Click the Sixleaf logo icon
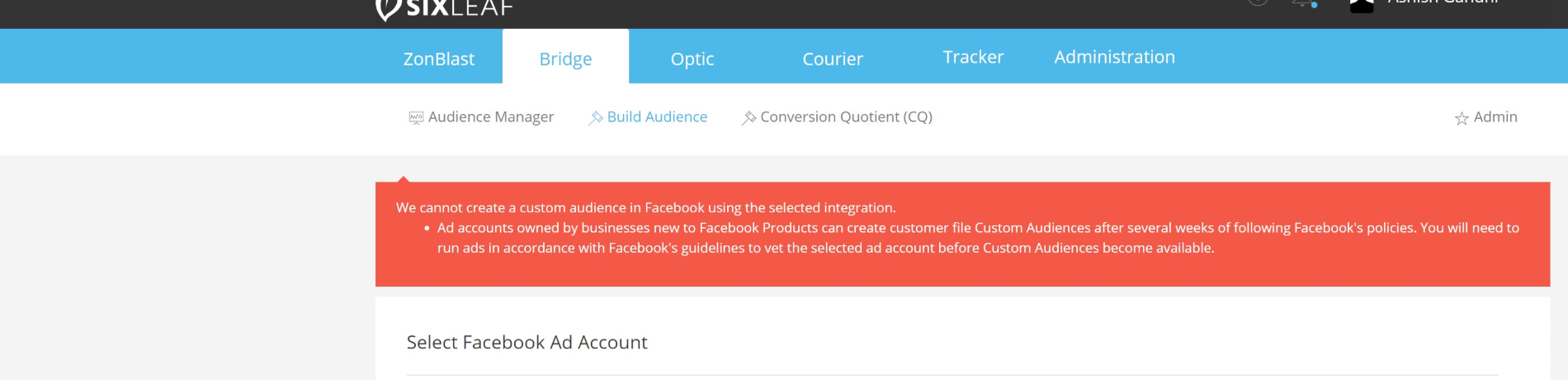The width and height of the screenshot is (1568, 380). 388,8
